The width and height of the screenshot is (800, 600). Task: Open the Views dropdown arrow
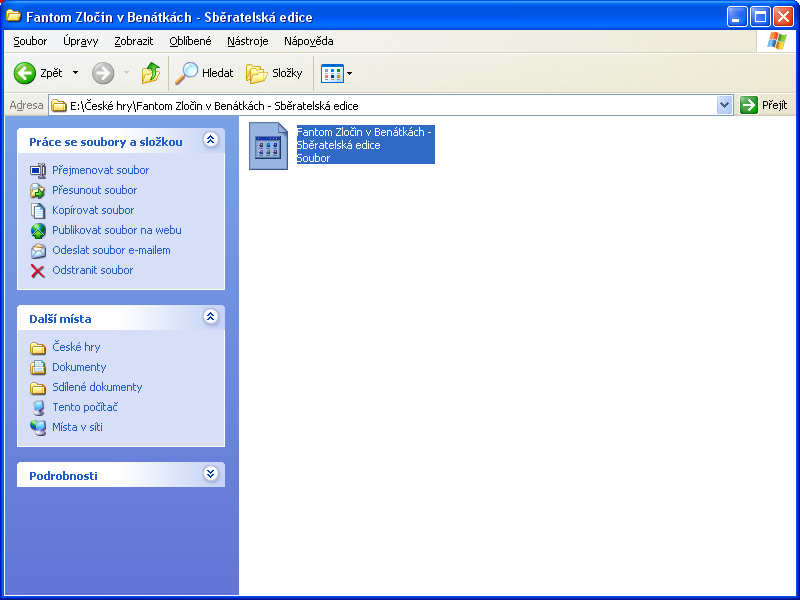pos(349,73)
